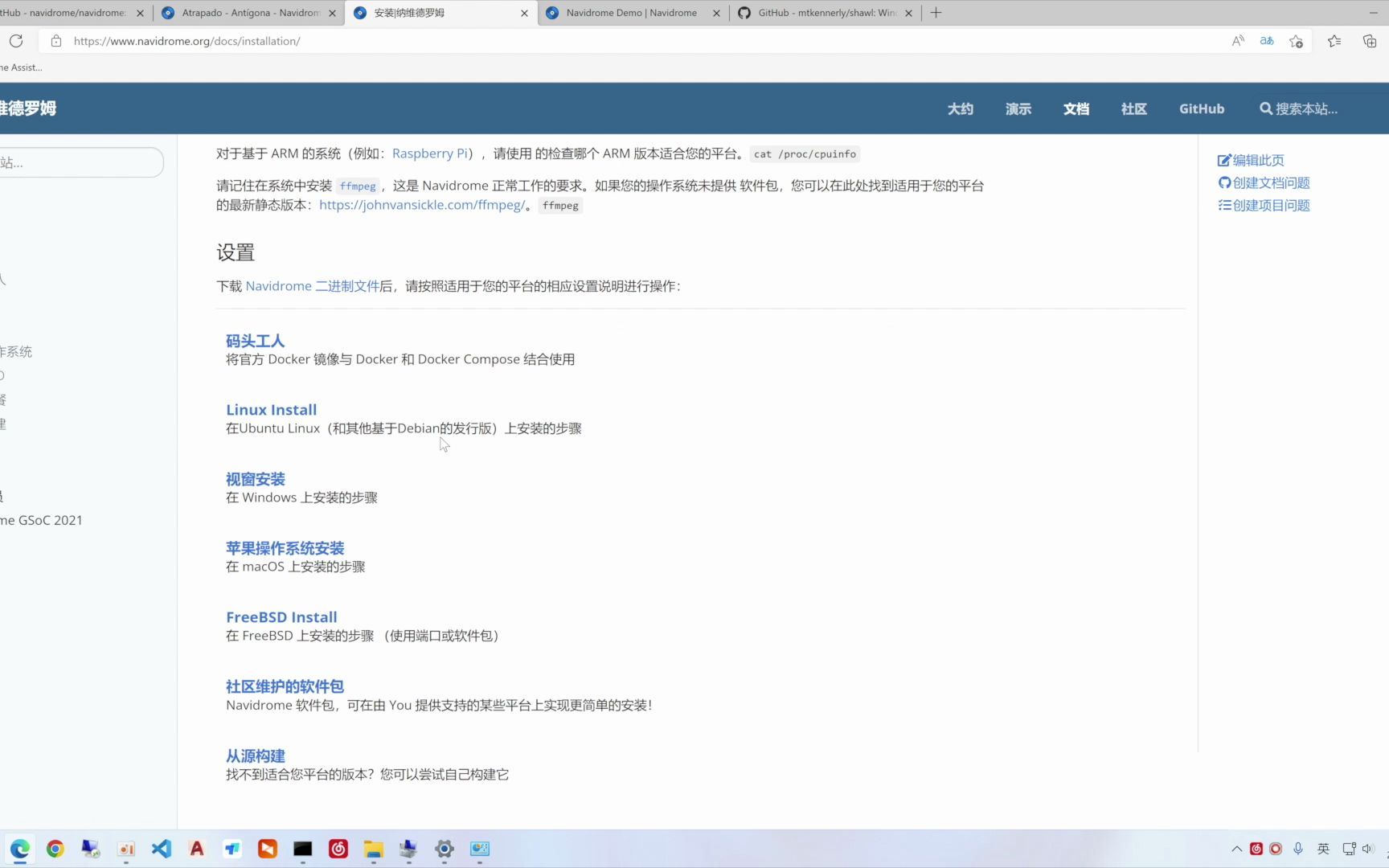Show hidden system tray icons
Viewport: 1389px width, 868px height.
point(1236,849)
